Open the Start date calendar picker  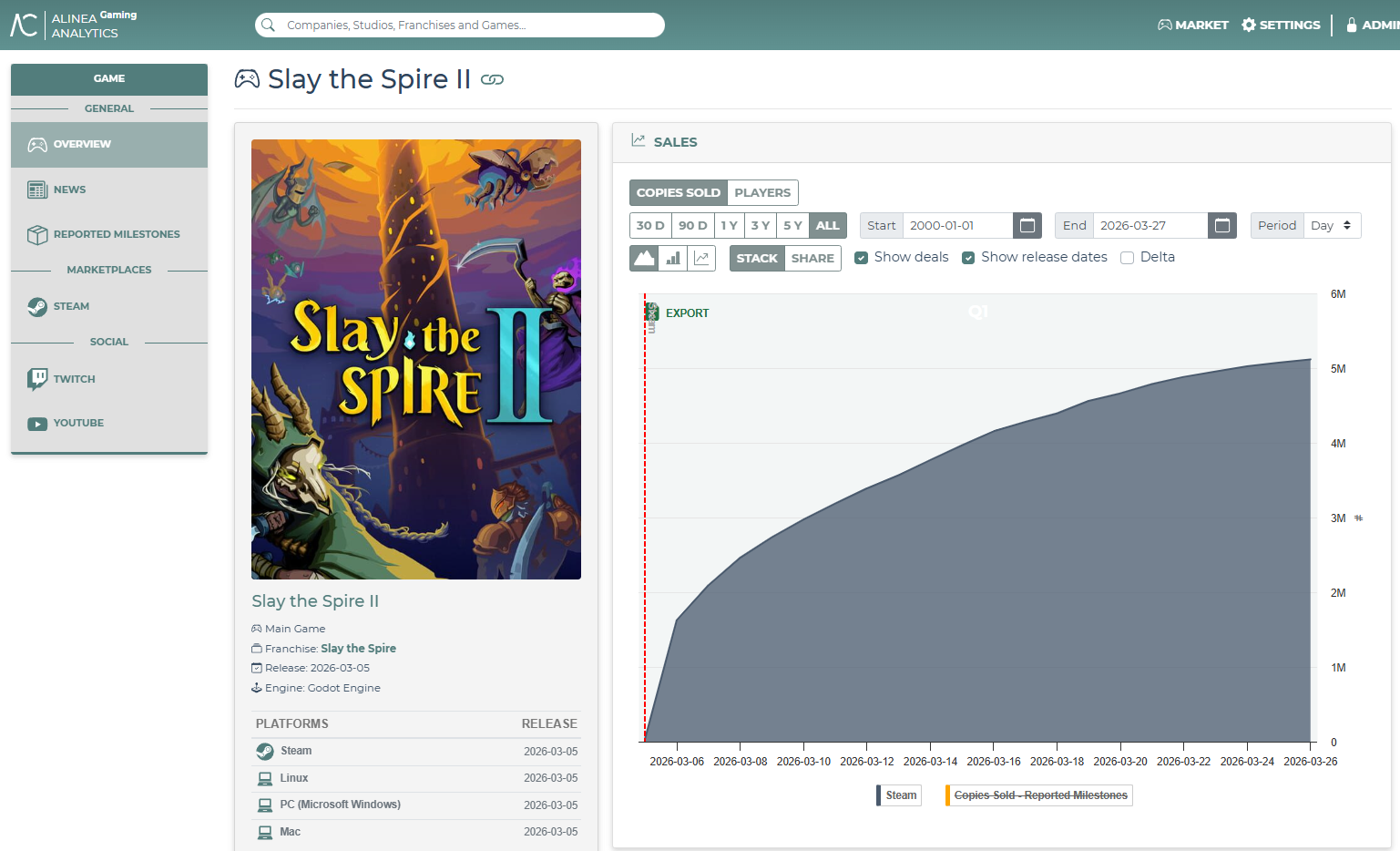point(1027,225)
